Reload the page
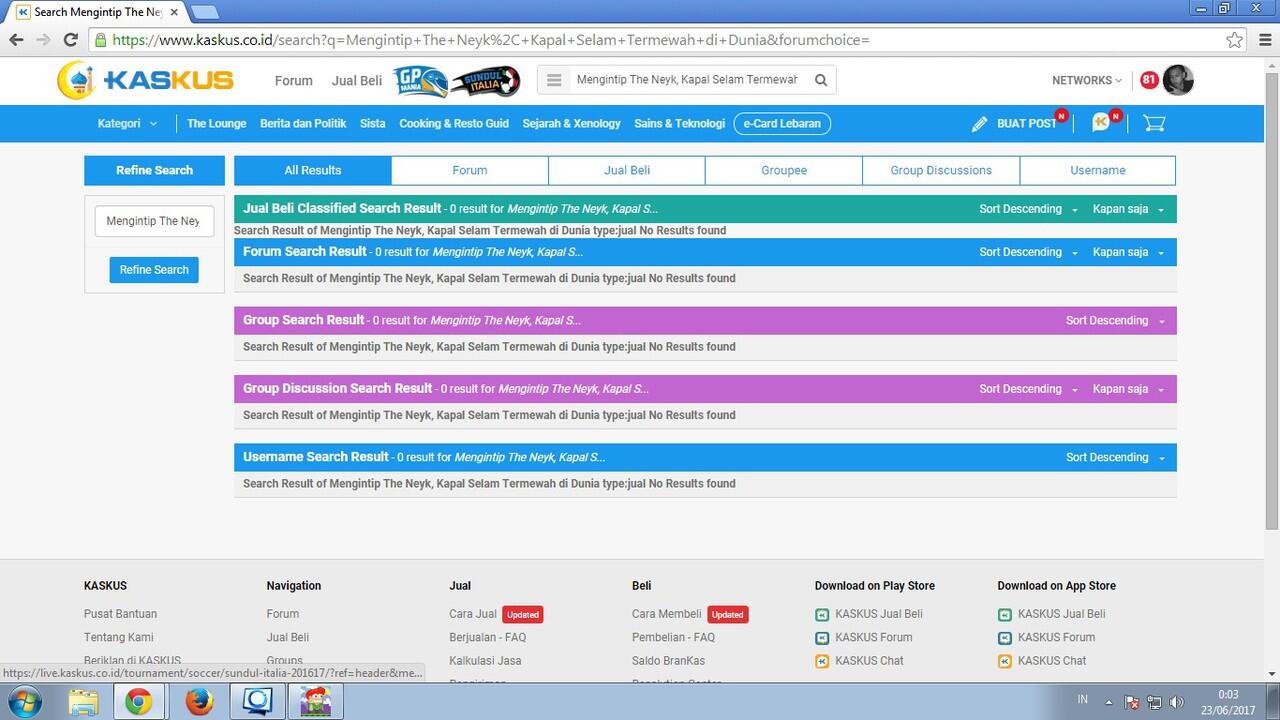 (x=70, y=40)
